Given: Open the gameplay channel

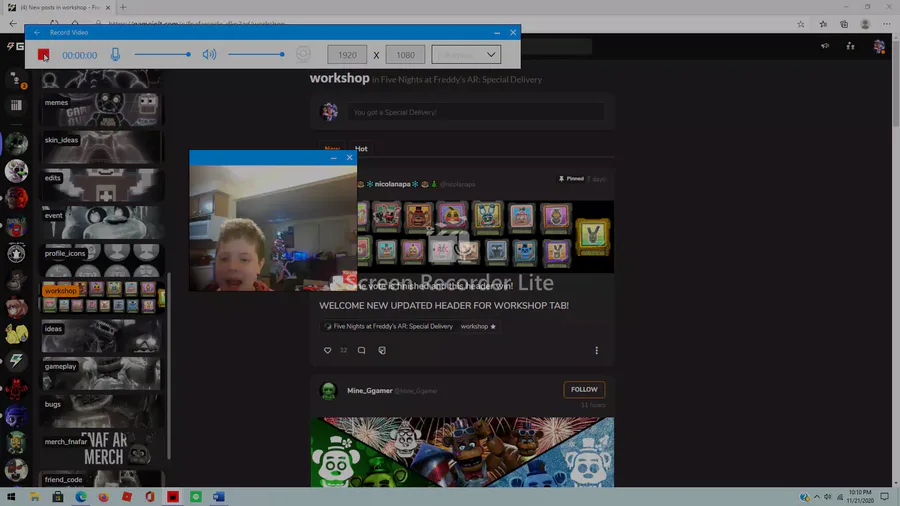Looking at the screenshot, I should point(102,374).
